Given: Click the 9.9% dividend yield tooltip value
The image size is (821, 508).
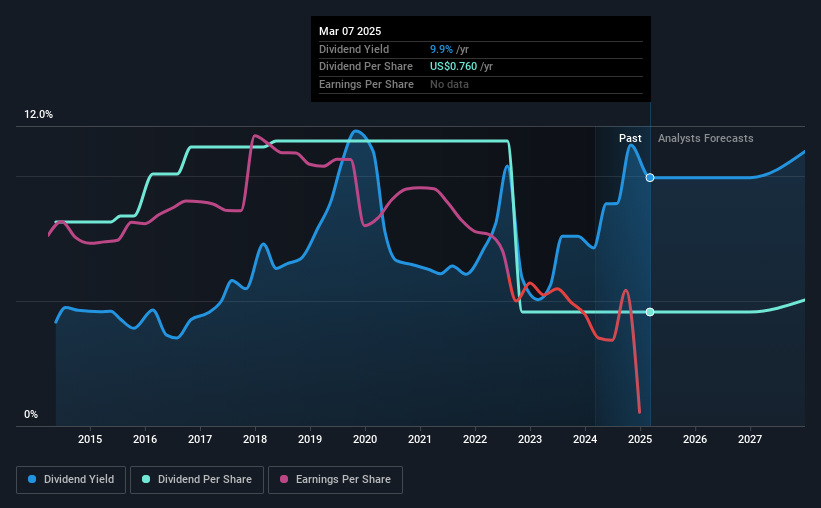Looking at the screenshot, I should point(441,49).
